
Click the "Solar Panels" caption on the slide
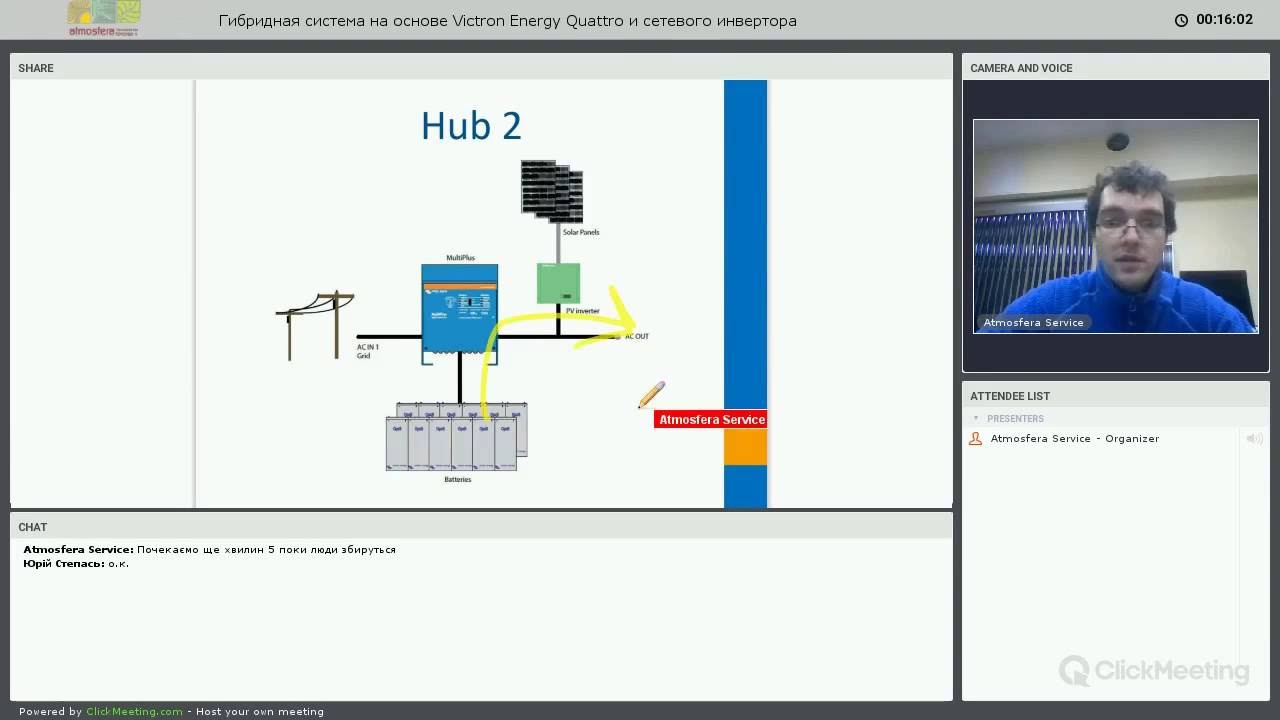pyautogui.click(x=581, y=232)
